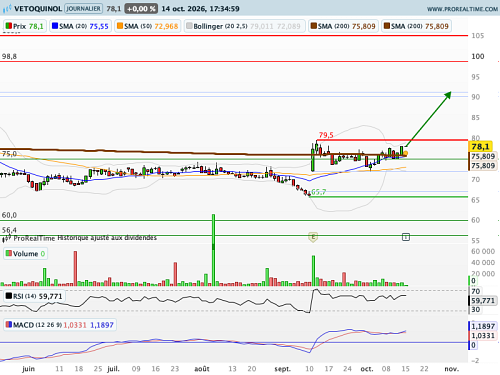The height and width of the screenshot is (375, 500).
Task: Click the tall green volume bar in August
Action: click(x=213, y=250)
